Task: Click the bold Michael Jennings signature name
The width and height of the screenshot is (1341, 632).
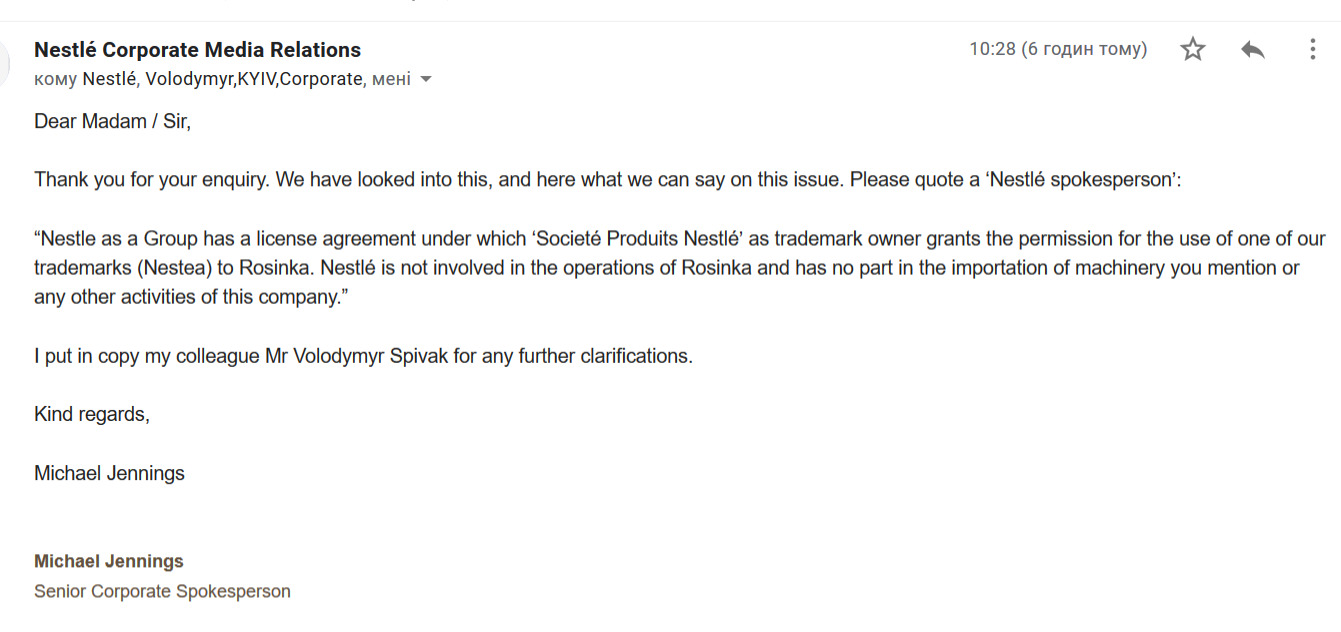Action: 109,561
